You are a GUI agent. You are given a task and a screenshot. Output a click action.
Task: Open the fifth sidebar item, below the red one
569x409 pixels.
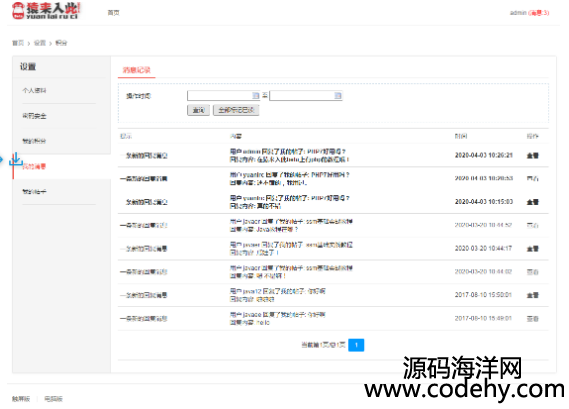[x=34, y=191]
